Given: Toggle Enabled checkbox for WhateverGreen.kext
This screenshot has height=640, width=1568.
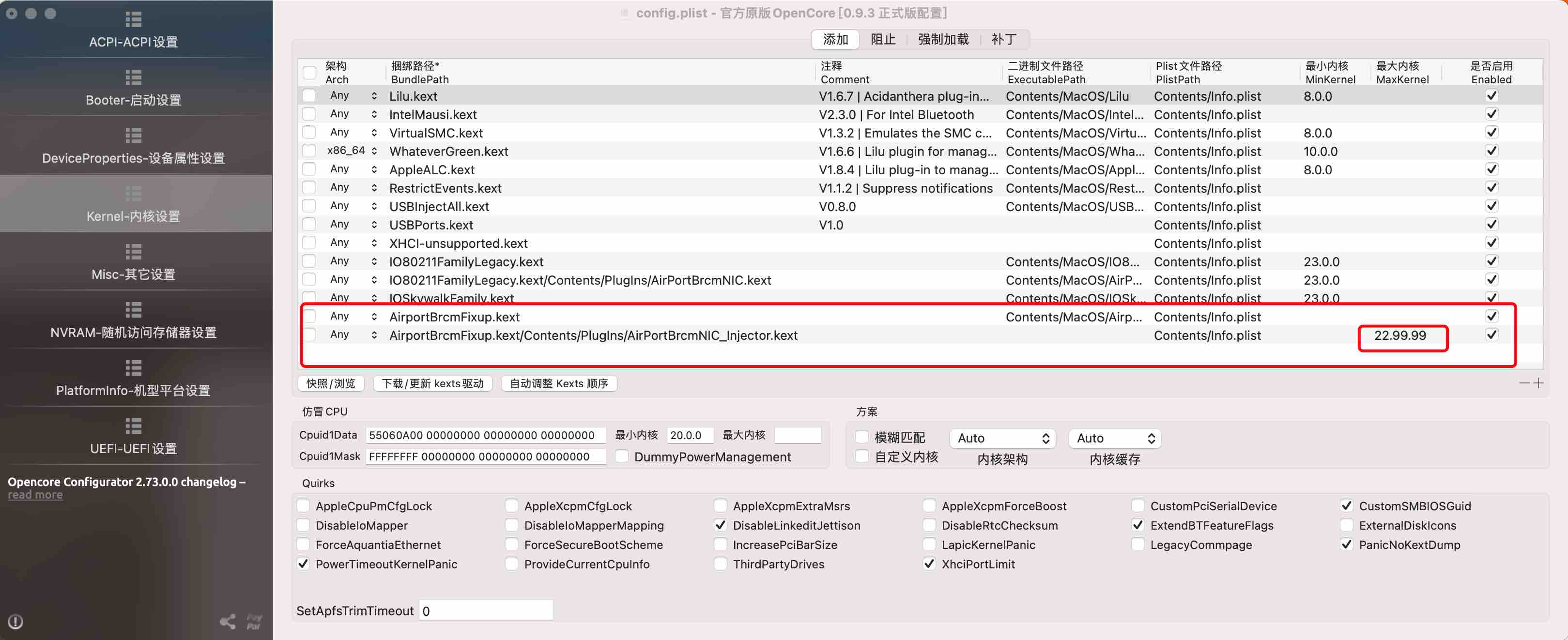Looking at the screenshot, I should 1491,151.
